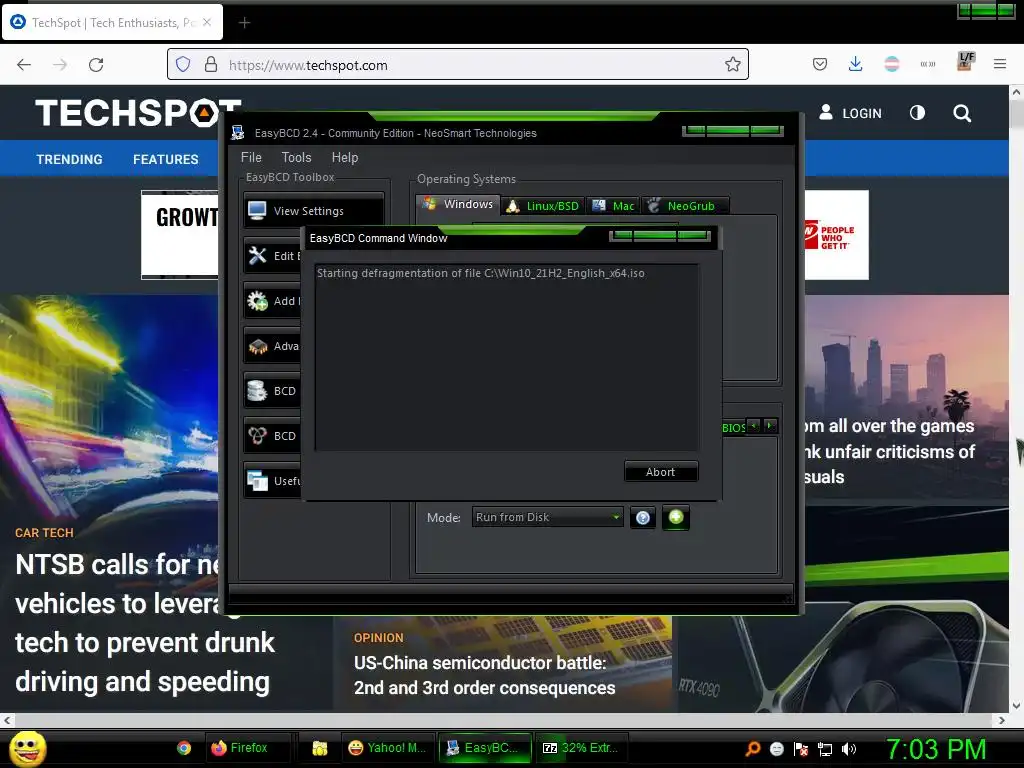Click the vertical scrollbar up arrow
This screenshot has height=768, width=1024.
[1016, 93]
